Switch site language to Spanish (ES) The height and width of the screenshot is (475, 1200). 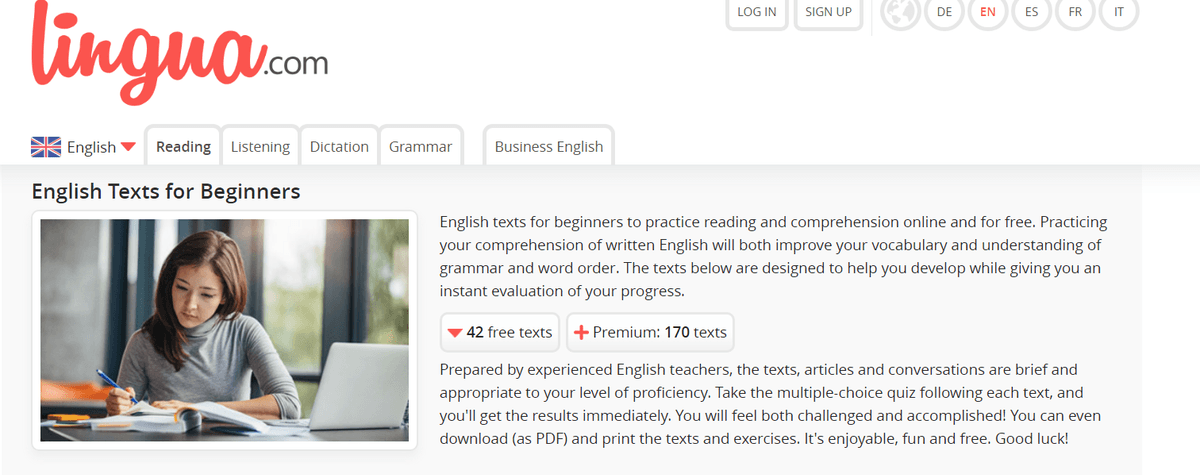[1031, 13]
